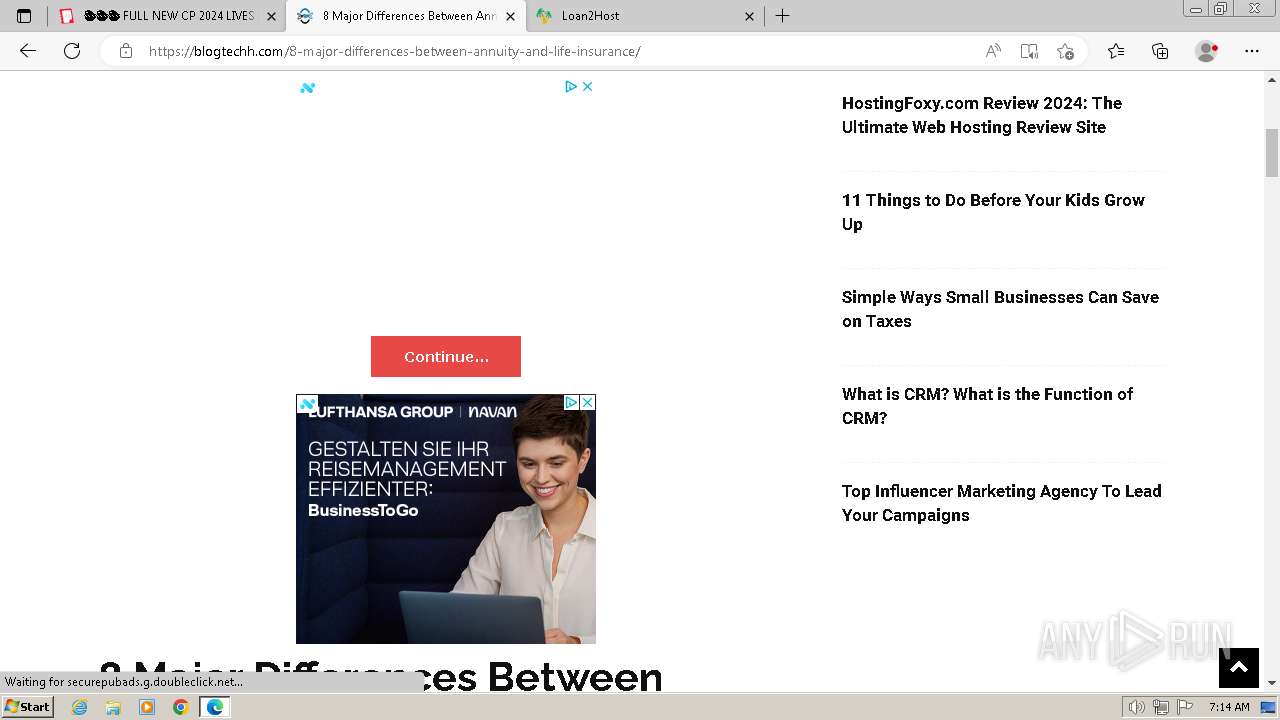Open Read aloud in address bar
The height and width of the screenshot is (720, 1280).
(993, 51)
